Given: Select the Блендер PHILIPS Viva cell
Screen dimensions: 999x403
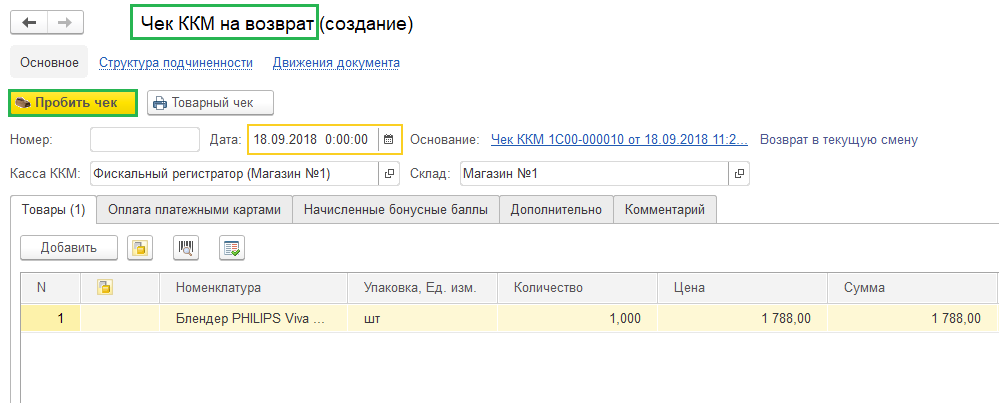Looking at the screenshot, I should [x=254, y=318].
